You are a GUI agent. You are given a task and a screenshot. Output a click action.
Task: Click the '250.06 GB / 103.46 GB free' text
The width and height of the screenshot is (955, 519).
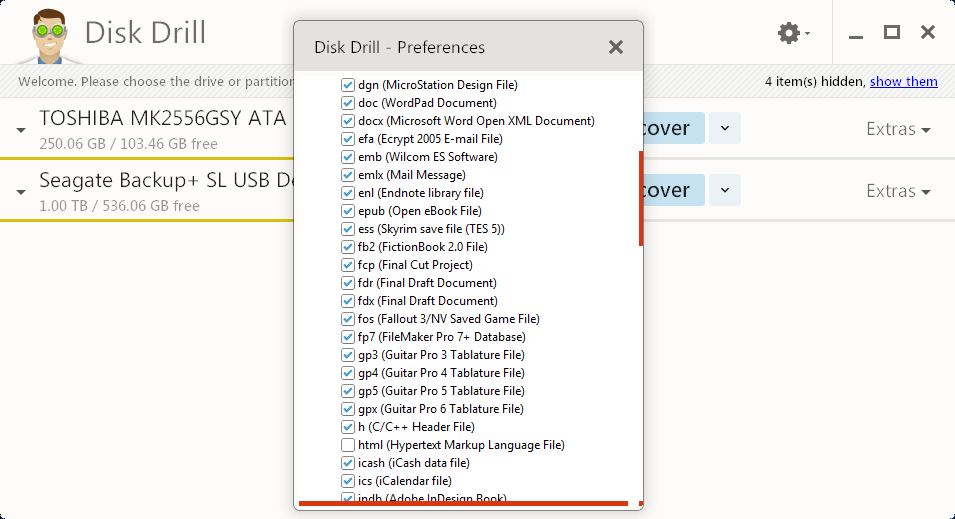coord(129,144)
